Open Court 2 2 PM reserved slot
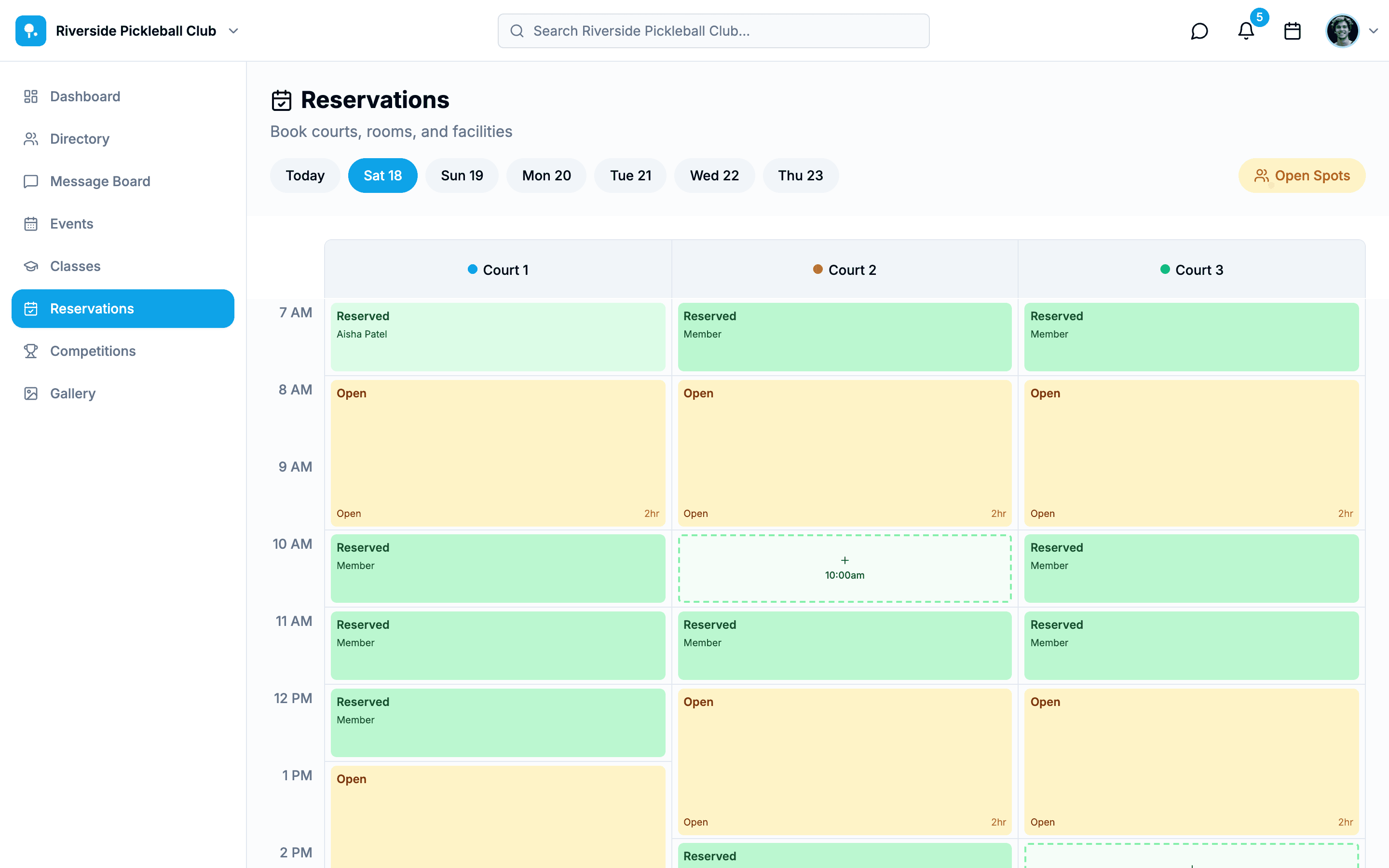The image size is (1389, 868). pos(845,855)
